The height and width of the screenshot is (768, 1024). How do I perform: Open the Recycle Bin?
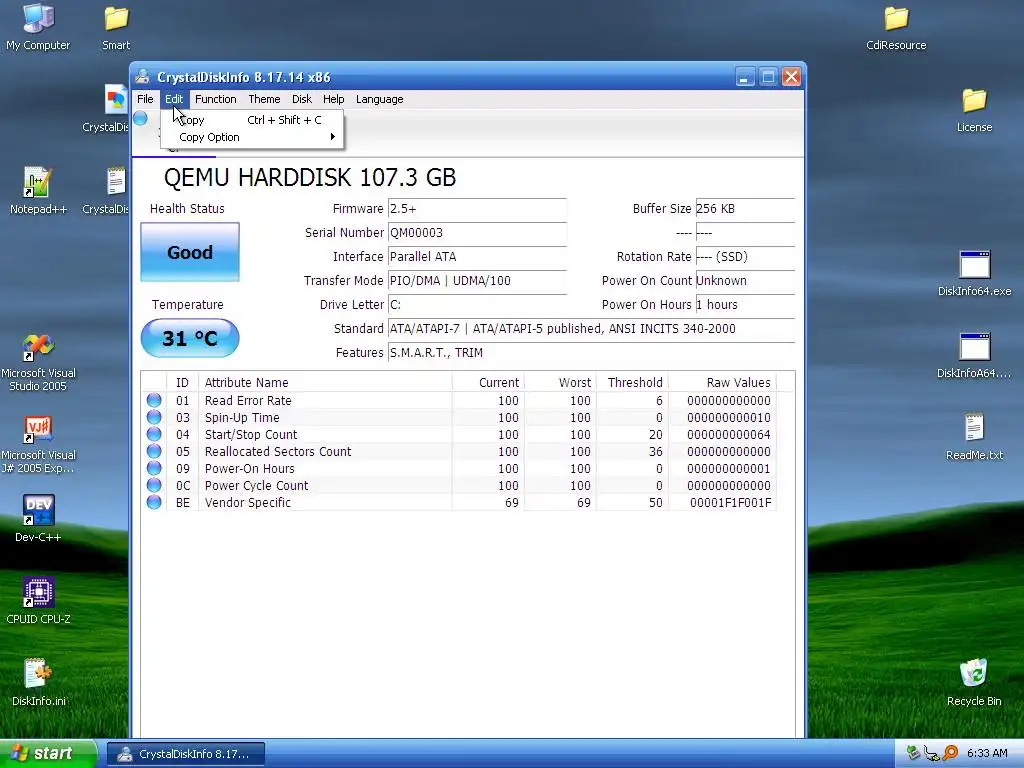click(x=974, y=682)
